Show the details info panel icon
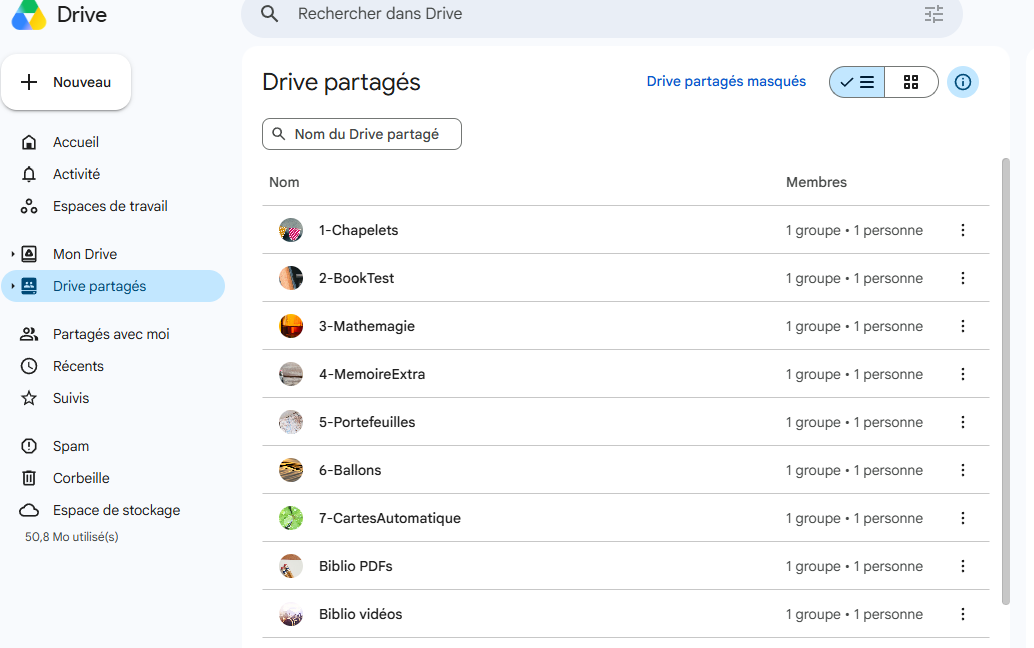 [x=962, y=82]
